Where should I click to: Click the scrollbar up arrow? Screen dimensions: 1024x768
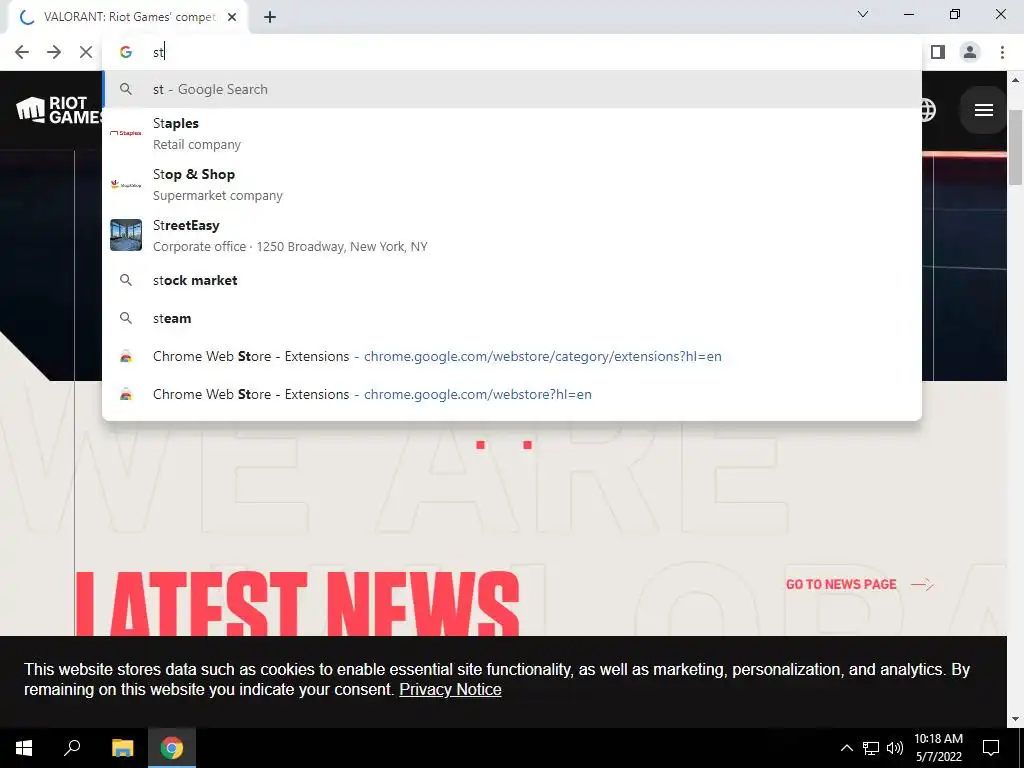(1016, 80)
